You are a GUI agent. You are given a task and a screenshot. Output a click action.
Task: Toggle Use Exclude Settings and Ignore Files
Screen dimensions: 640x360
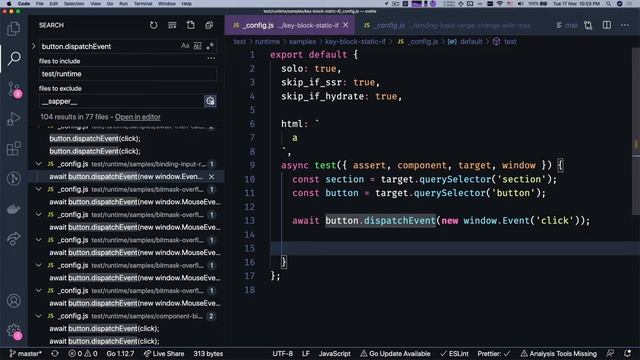(x=210, y=101)
